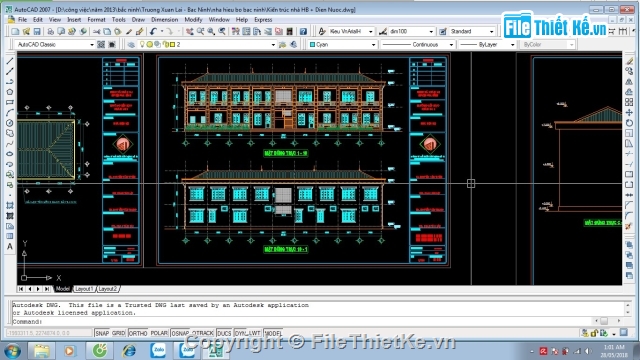Undo the last action with the curved arrow
This screenshot has height=360, width=640.
pos(153,31)
